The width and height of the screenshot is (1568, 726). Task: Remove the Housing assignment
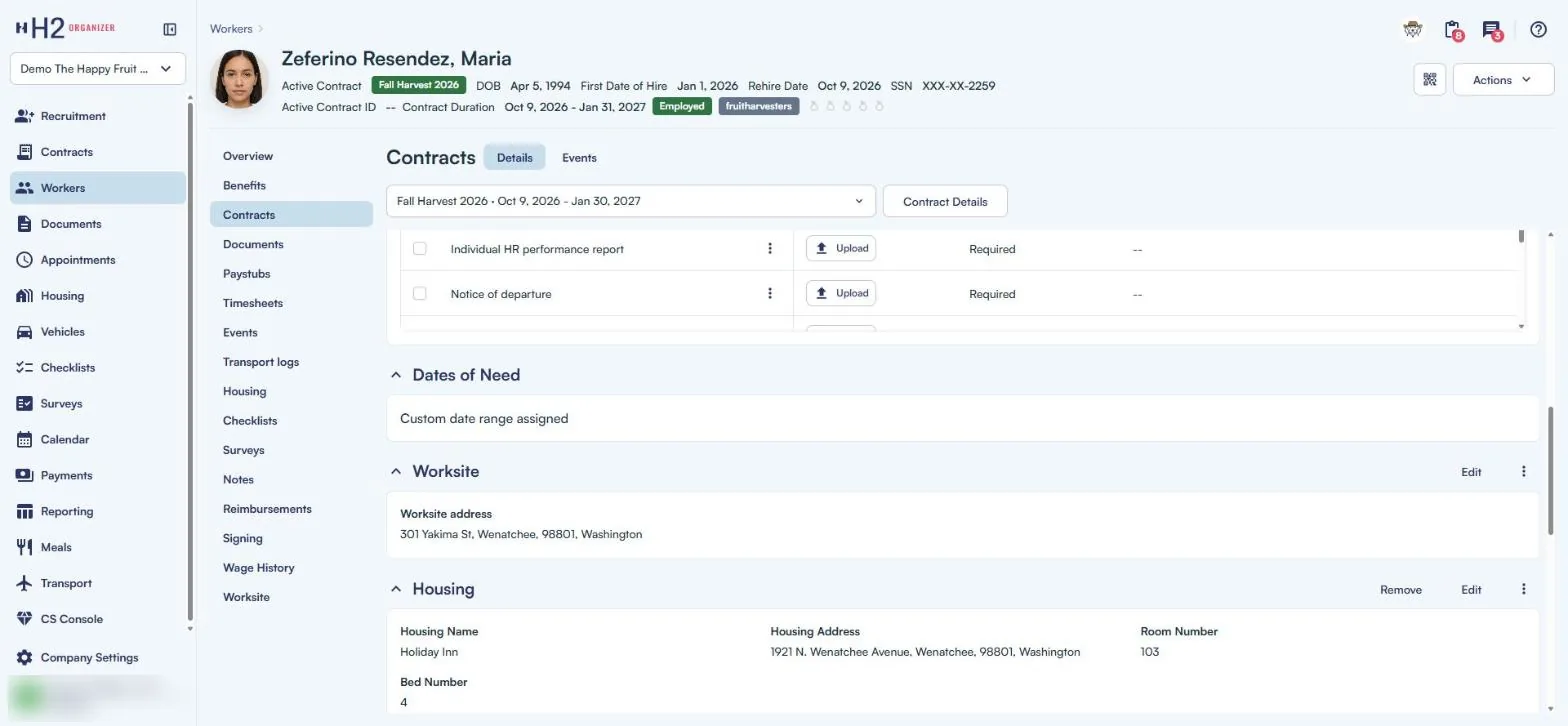pyautogui.click(x=1401, y=590)
